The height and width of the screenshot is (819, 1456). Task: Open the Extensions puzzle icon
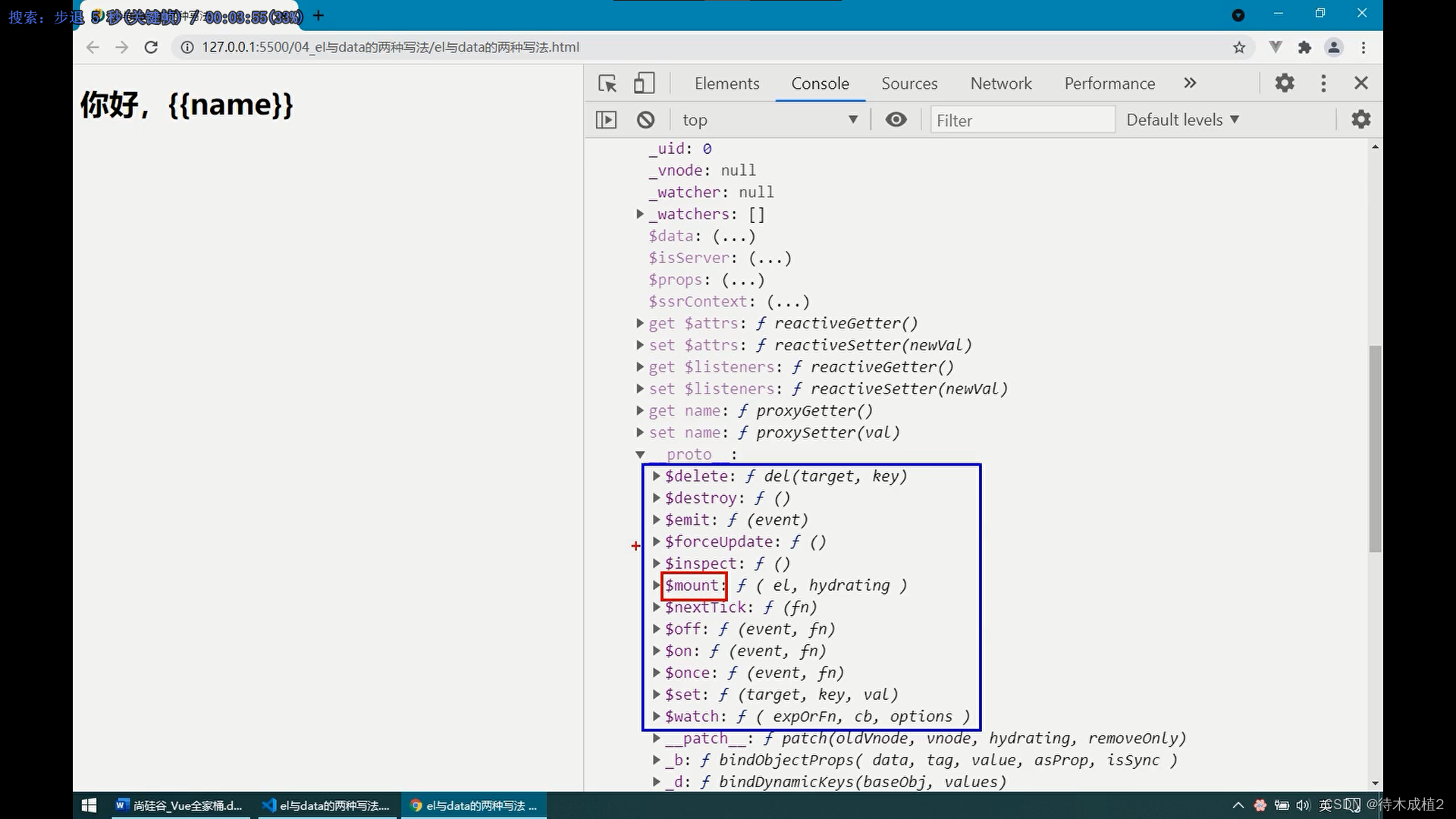tap(1304, 48)
